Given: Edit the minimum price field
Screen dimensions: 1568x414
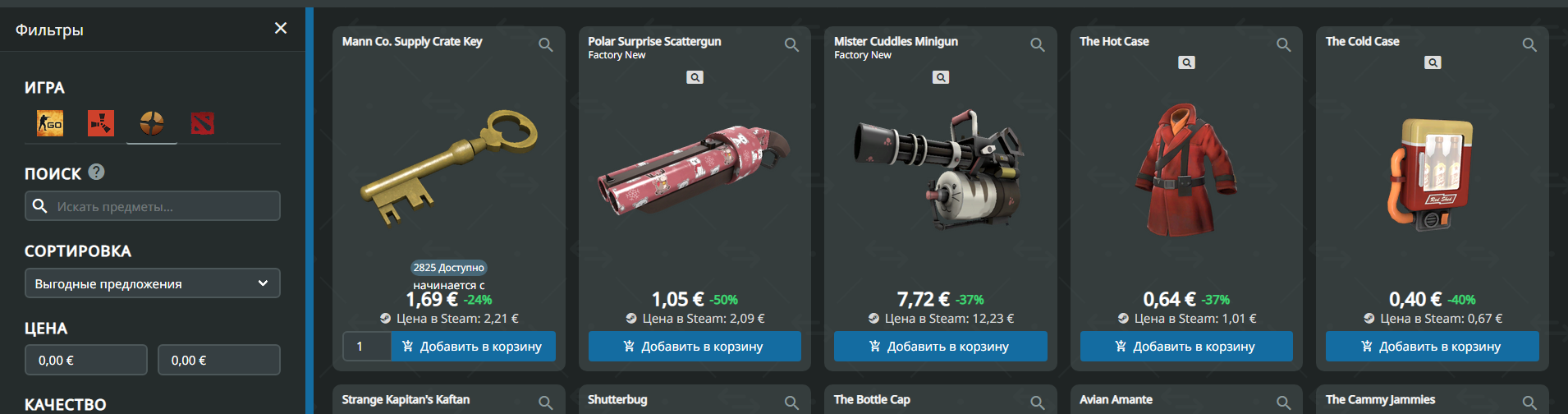Looking at the screenshot, I should pos(86,360).
